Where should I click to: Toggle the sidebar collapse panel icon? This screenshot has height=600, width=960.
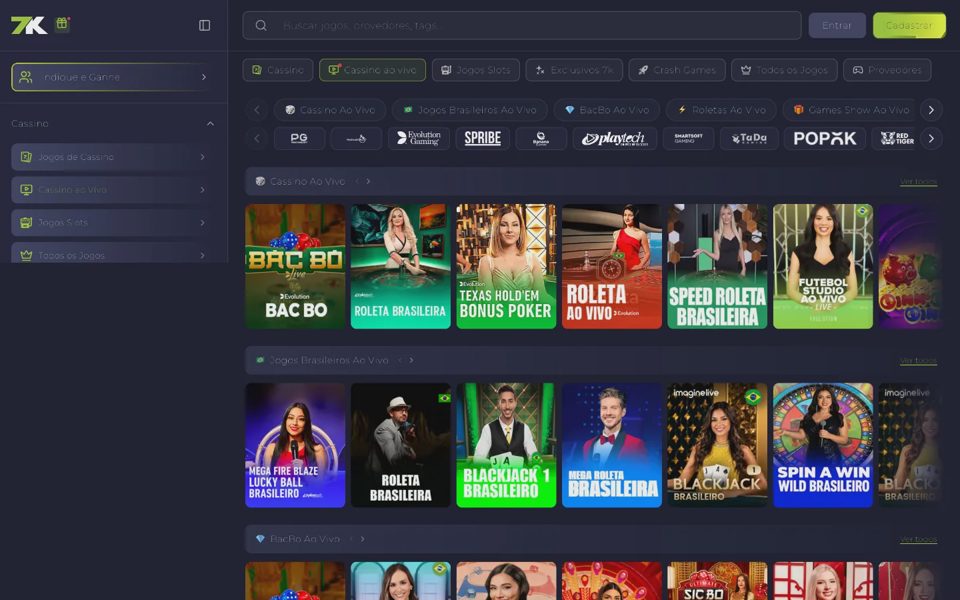coord(204,25)
